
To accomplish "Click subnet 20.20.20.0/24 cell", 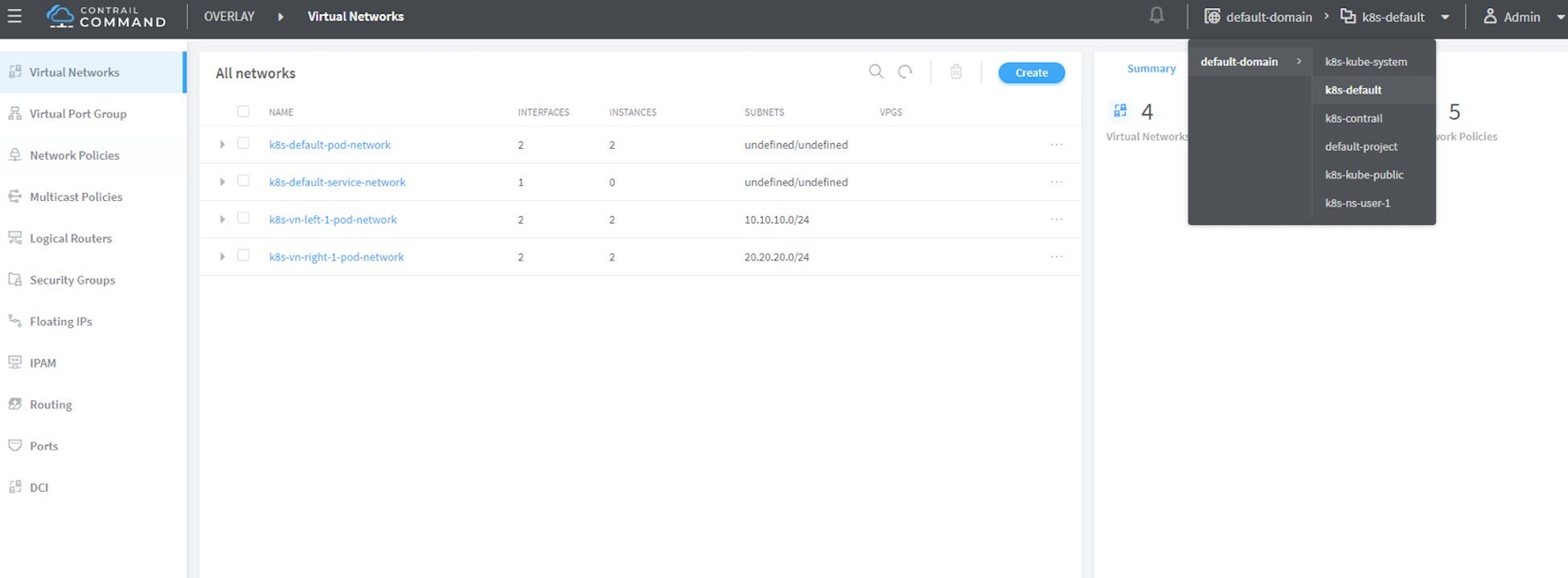I will point(777,256).
